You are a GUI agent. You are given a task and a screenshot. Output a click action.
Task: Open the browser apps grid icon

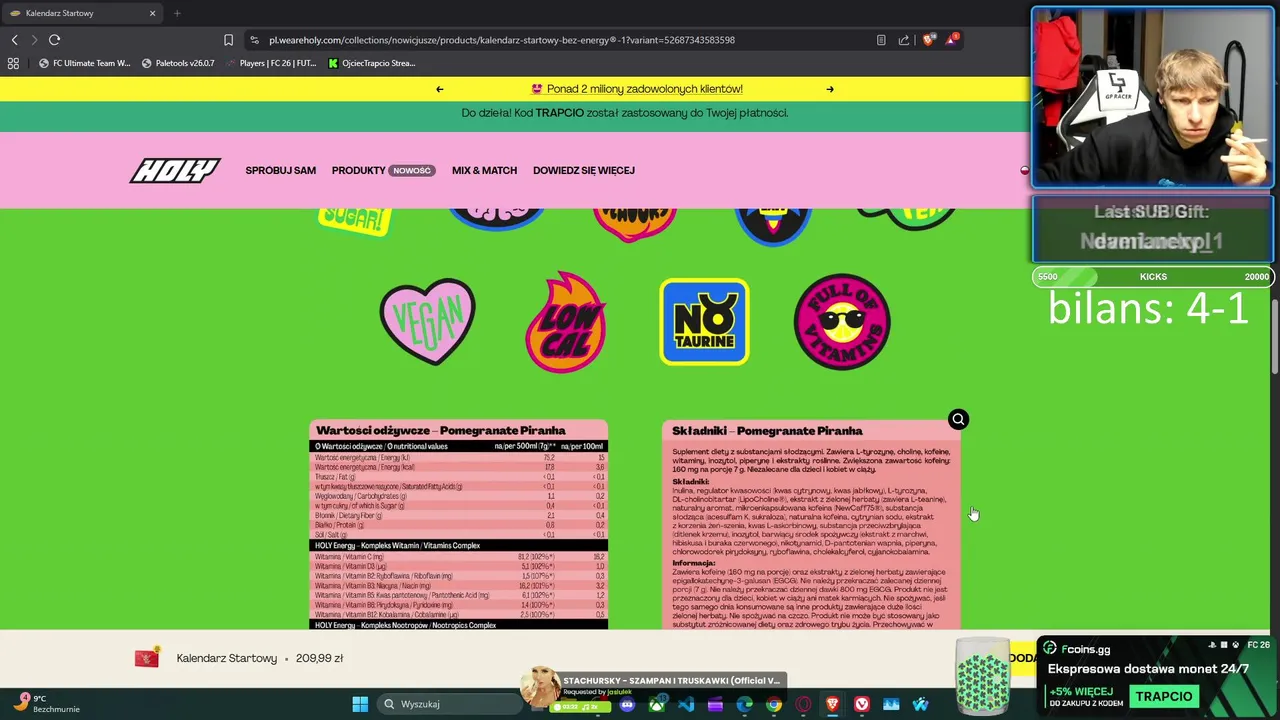[x=13, y=63]
